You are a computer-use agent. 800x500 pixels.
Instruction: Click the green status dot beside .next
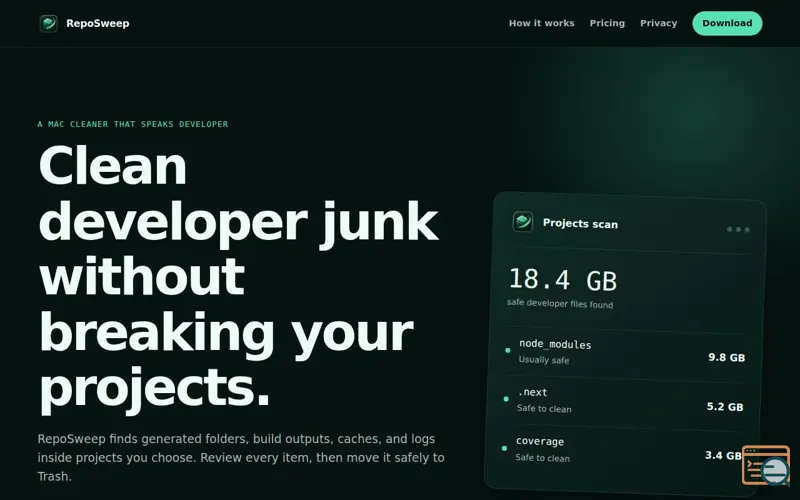click(506, 399)
